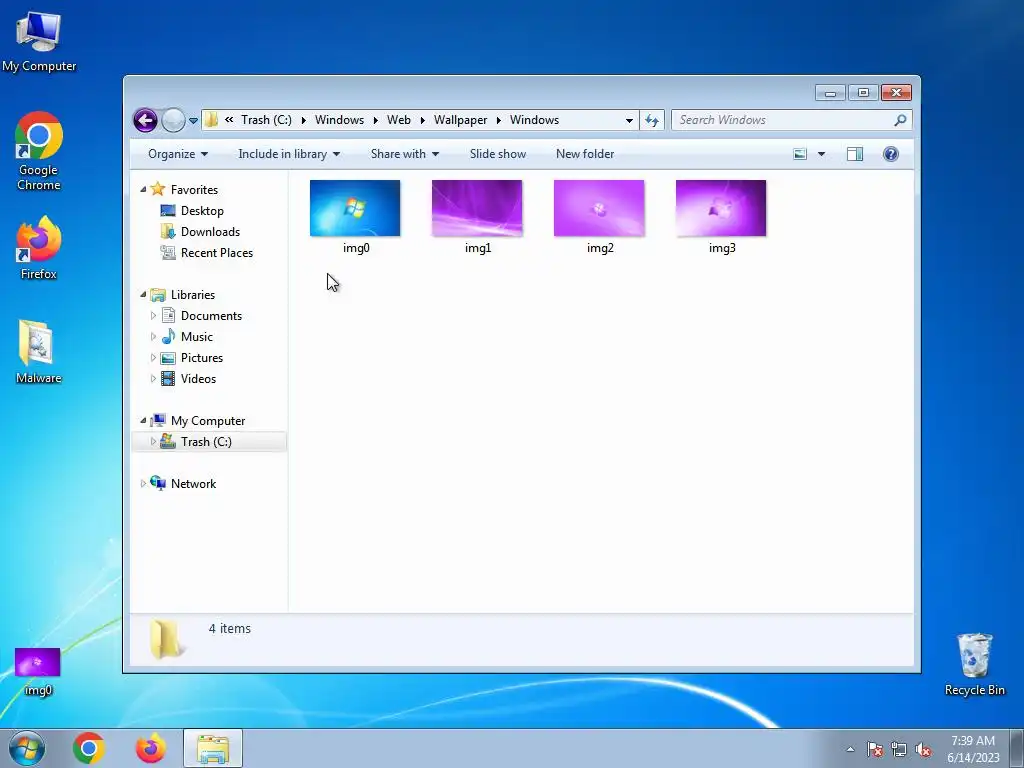
Task: Click Chrome icon in the taskbar
Action: click(x=89, y=748)
